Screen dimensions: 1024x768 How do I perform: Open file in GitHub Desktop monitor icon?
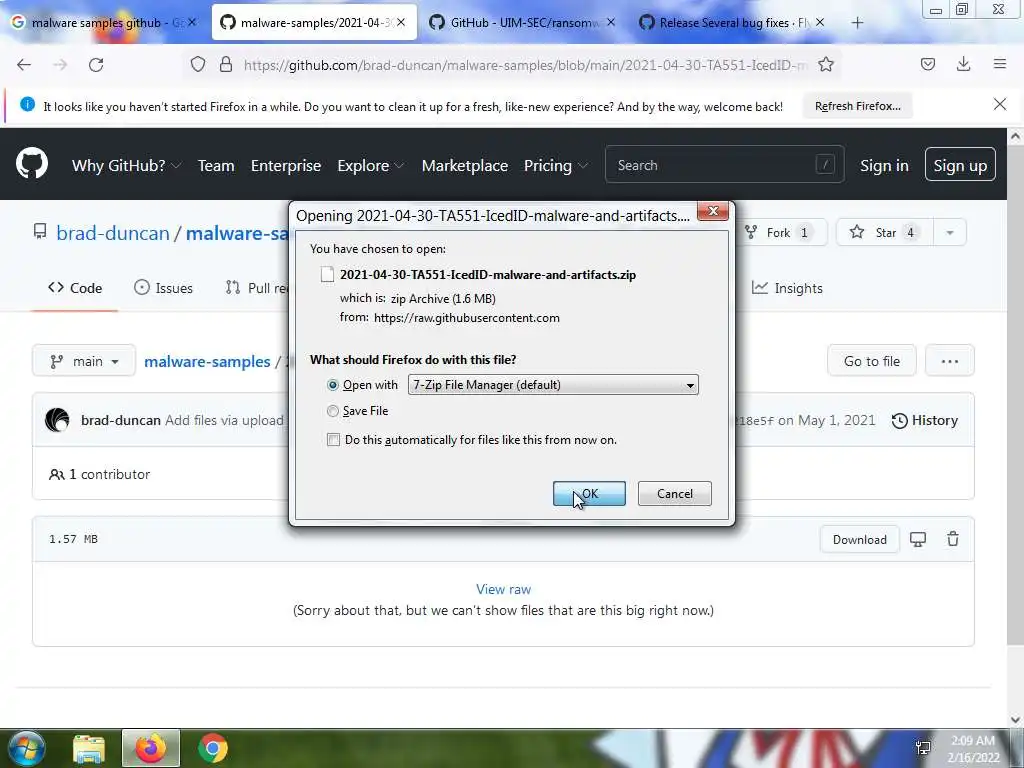[x=918, y=539]
